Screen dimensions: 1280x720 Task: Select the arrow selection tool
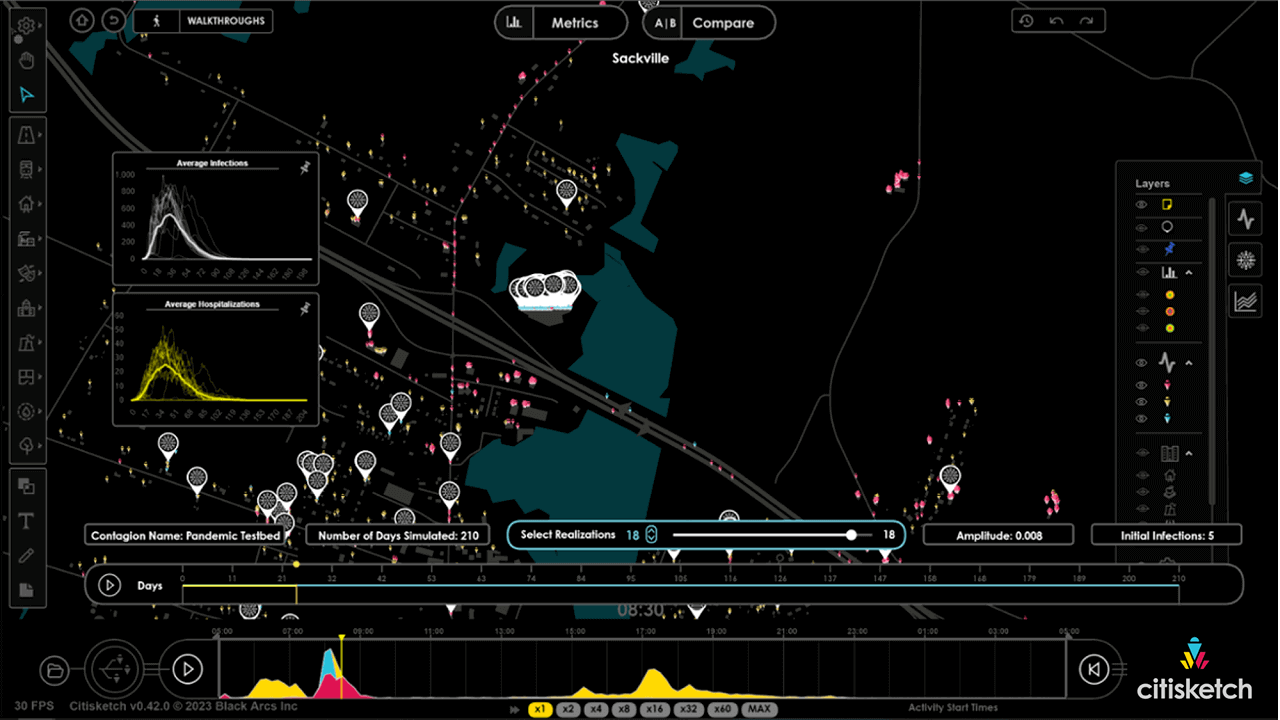click(x=27, y=95)
